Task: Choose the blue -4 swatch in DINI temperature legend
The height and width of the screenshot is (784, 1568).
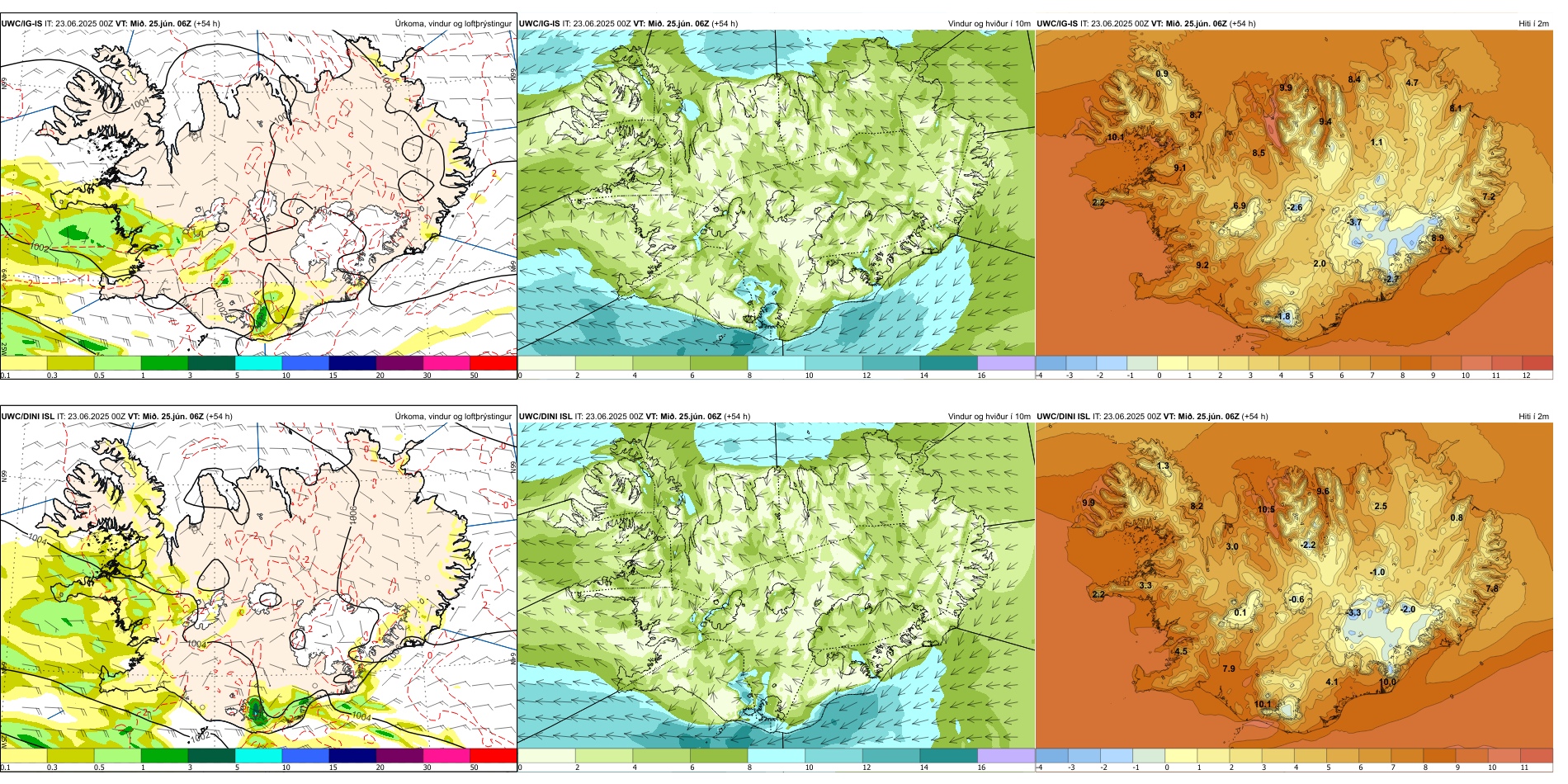Action: point(1051,756)
